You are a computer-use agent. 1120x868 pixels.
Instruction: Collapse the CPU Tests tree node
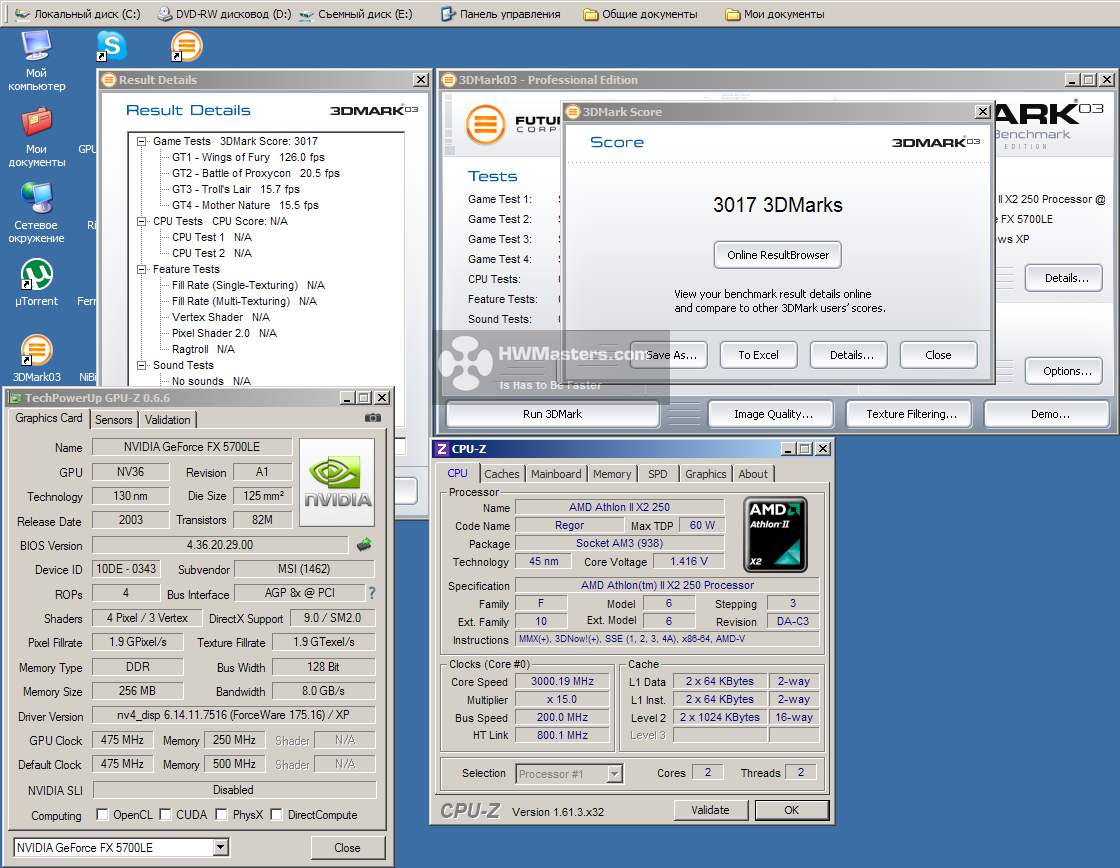141,221
